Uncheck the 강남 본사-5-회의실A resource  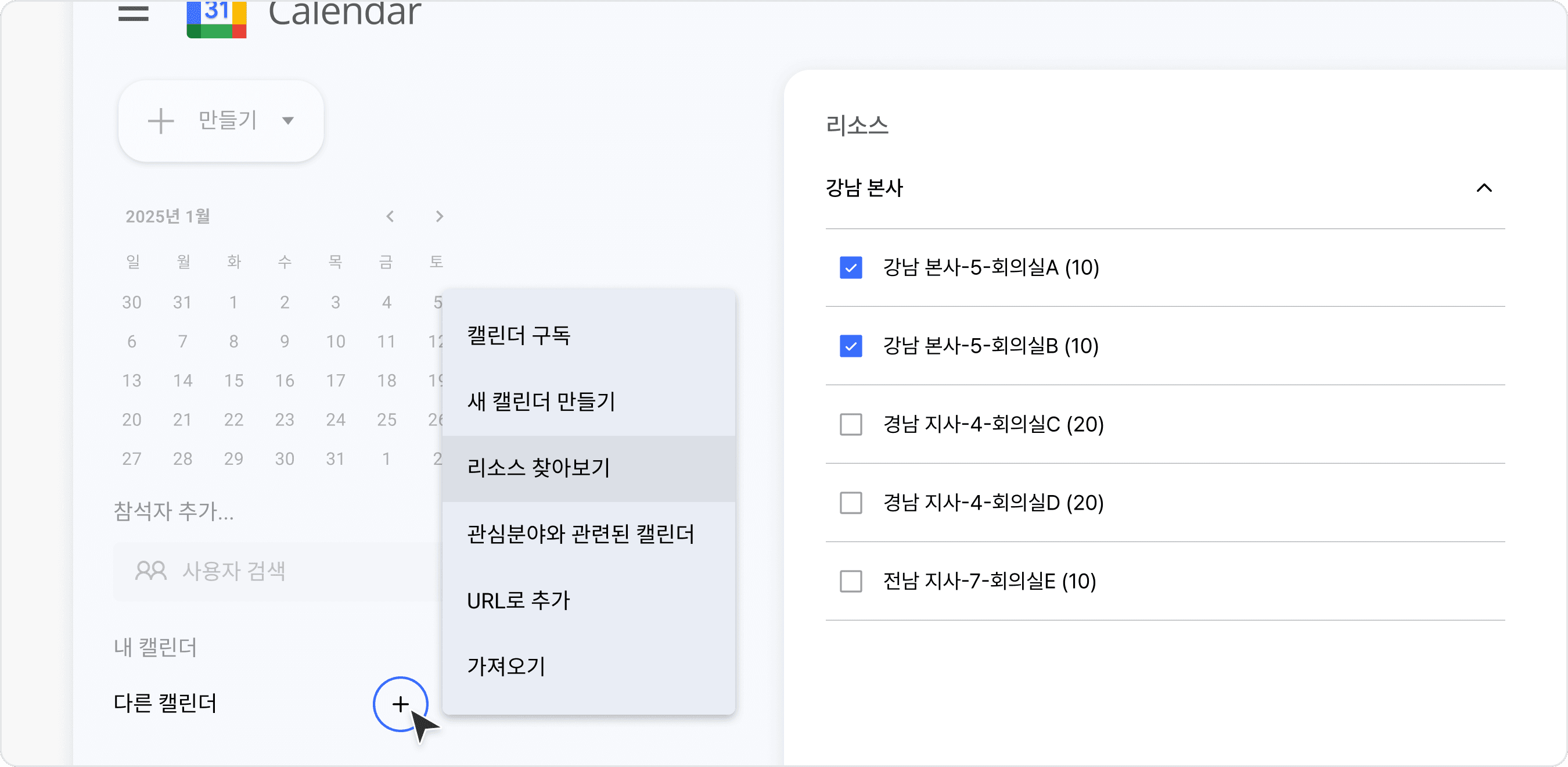850,267
